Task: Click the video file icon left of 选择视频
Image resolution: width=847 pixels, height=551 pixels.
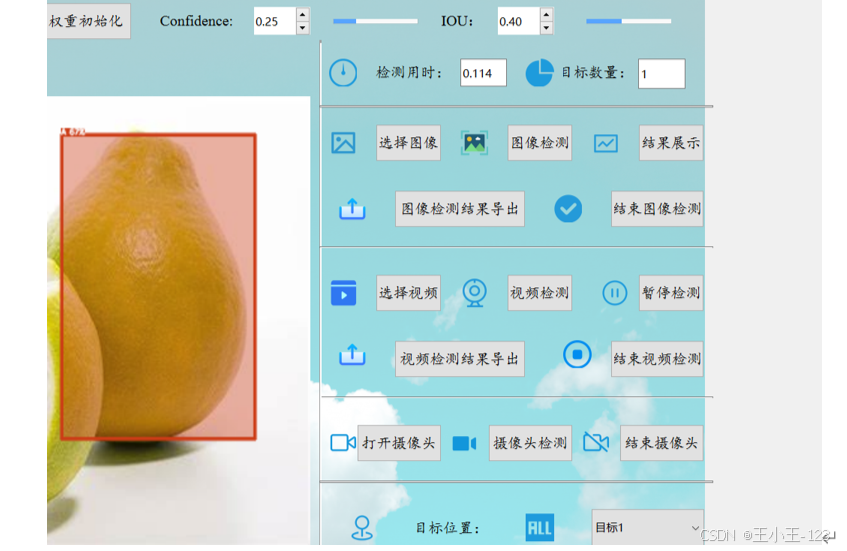Action: pos(344,293)
